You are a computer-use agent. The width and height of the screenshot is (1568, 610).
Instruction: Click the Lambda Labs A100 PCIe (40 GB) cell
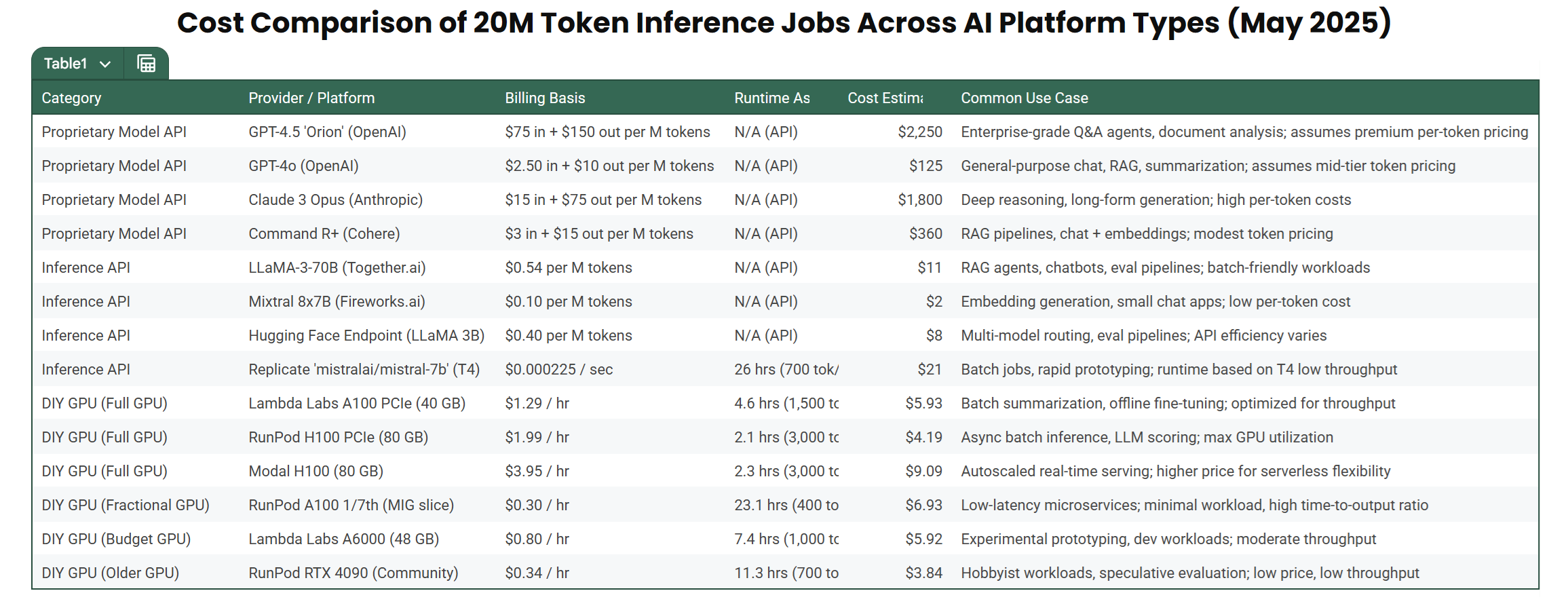point(357,403)
